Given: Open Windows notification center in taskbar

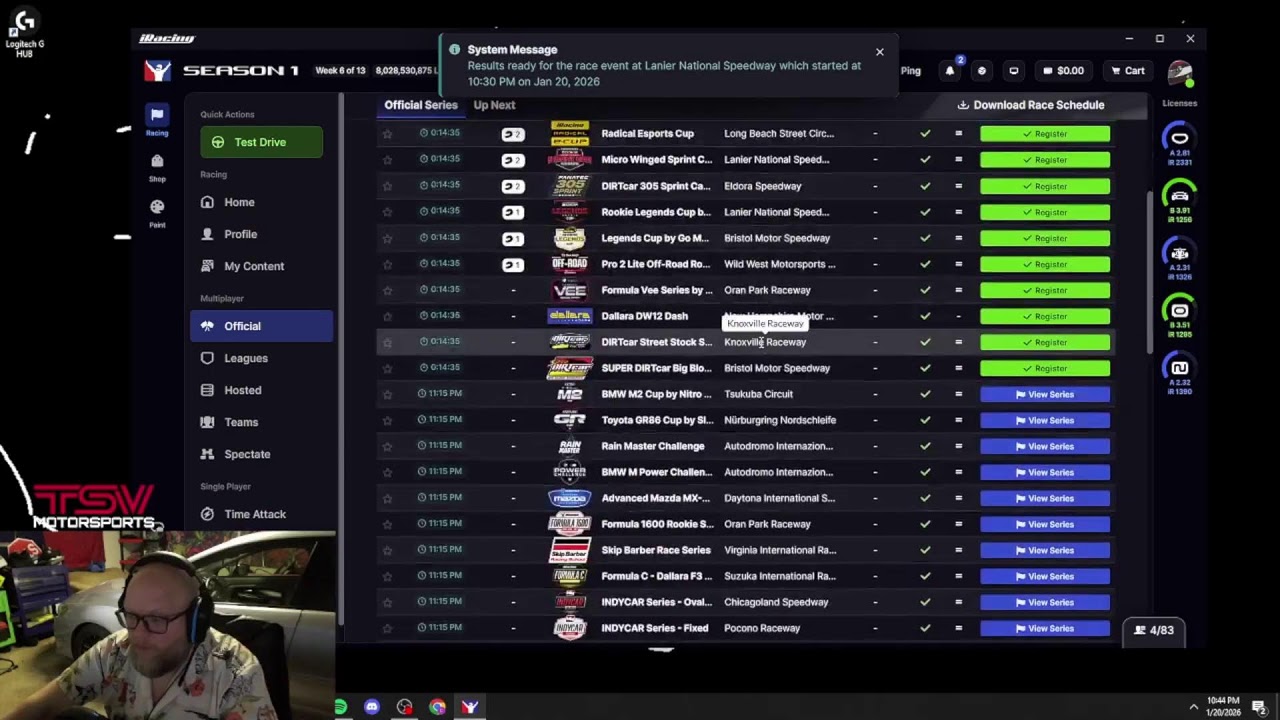Looking at the screenshot, I should pyautogui.click(x=1259, y=707).
